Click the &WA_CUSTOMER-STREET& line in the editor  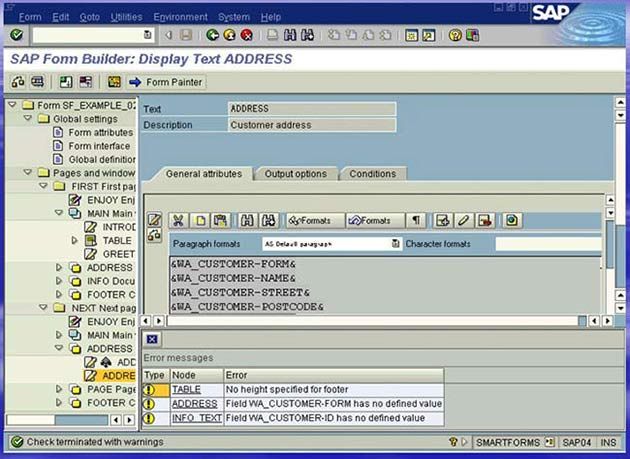coord(240,293)
